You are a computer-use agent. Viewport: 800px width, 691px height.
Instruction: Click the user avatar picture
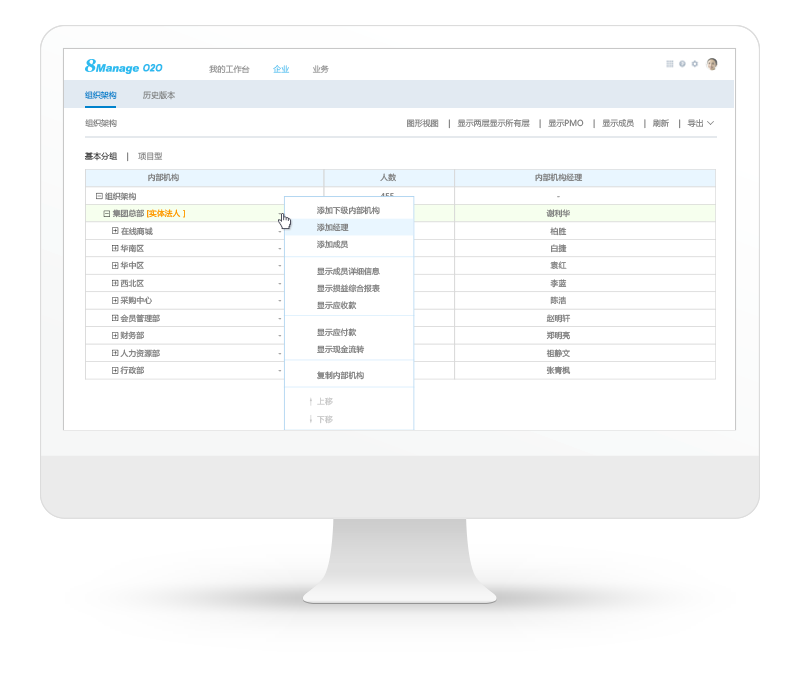712,64
